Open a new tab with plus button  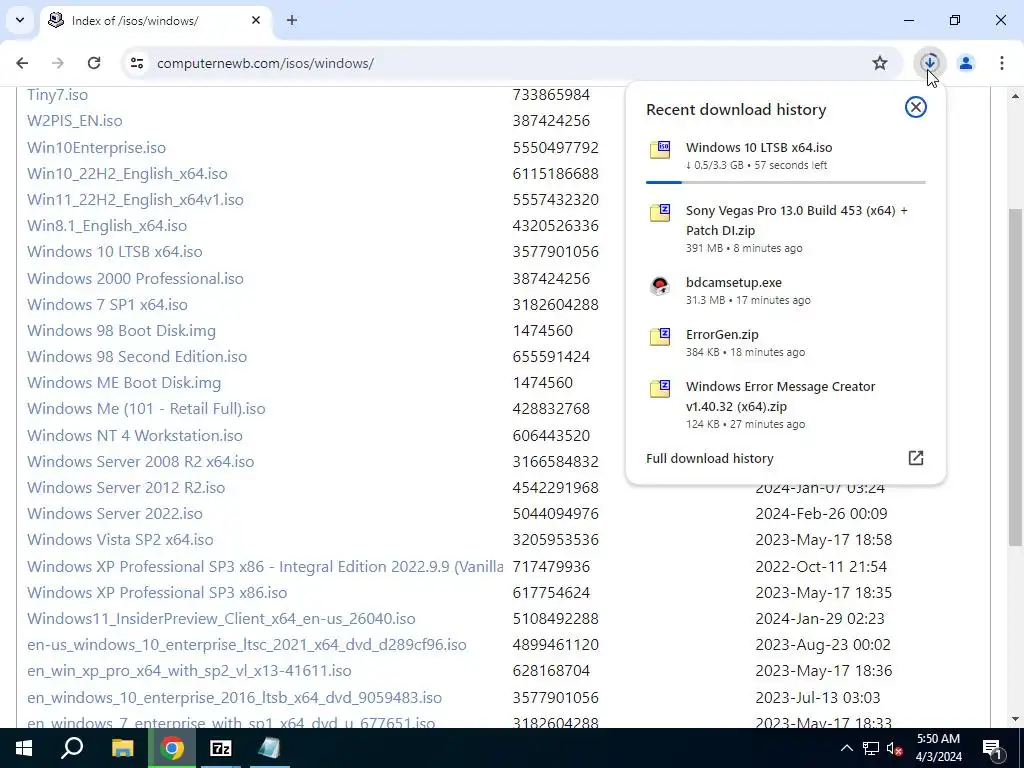point(292,20)
